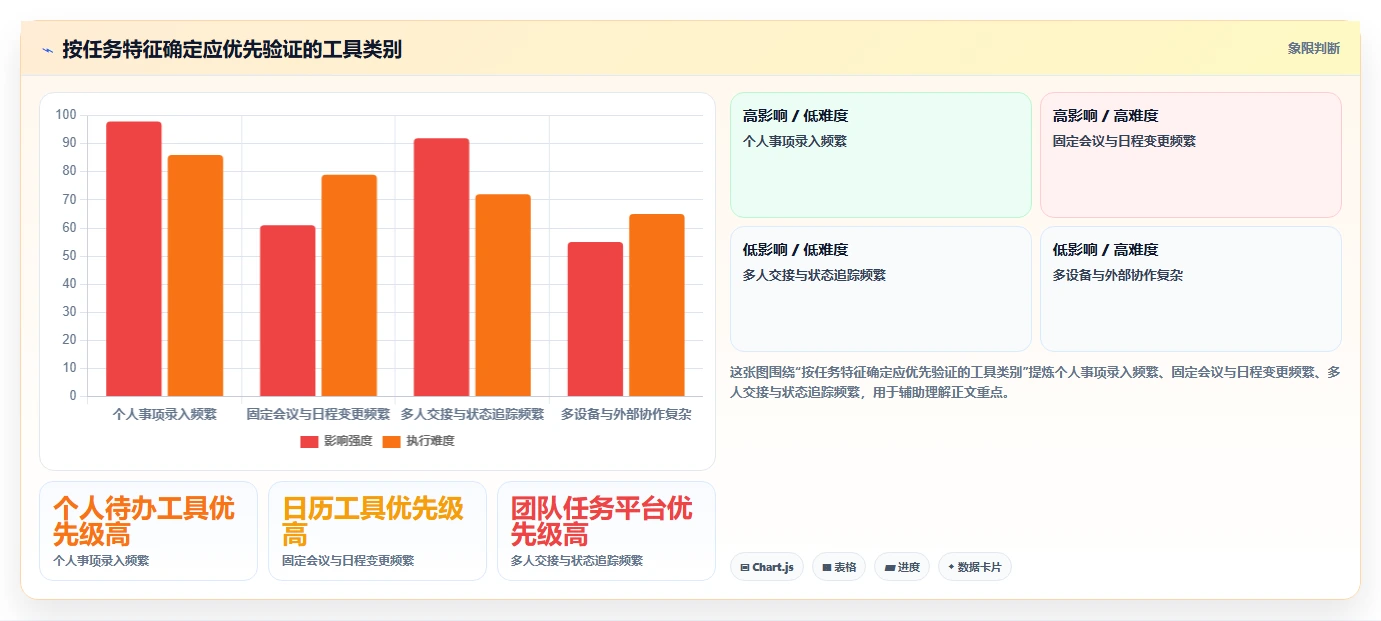
Task: Click the 象限判断 label in the header
Action: click(x=1313, y=48)
